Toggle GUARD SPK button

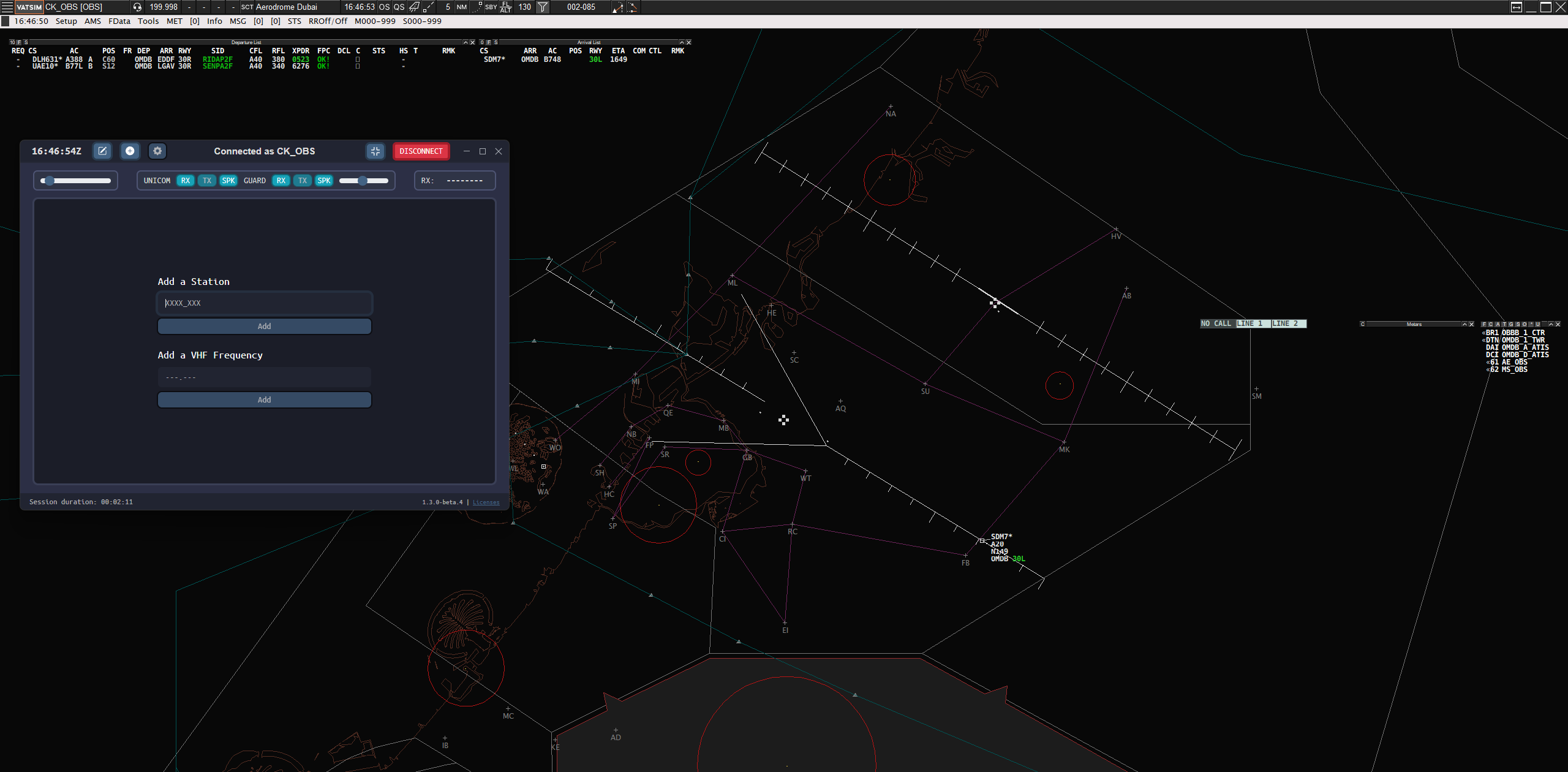pyautogui.click(x=324, y=181)
